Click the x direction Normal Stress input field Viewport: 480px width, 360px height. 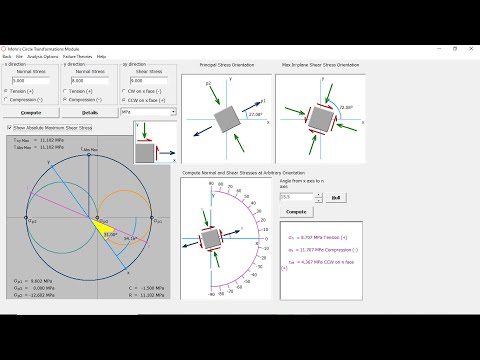pyautogui.click(x=31, y=80)
